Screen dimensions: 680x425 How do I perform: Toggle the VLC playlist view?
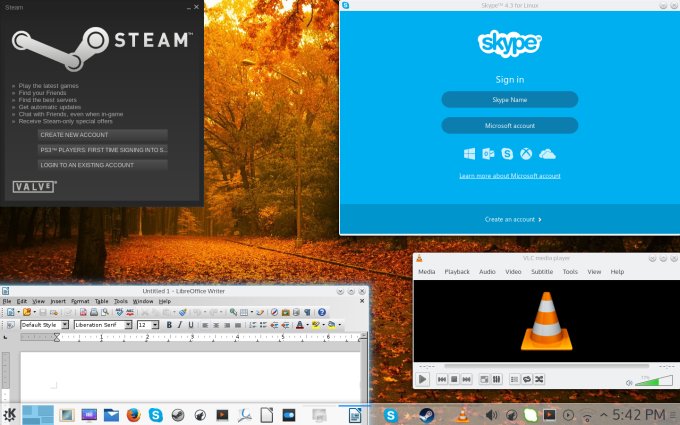click(514, 379)
